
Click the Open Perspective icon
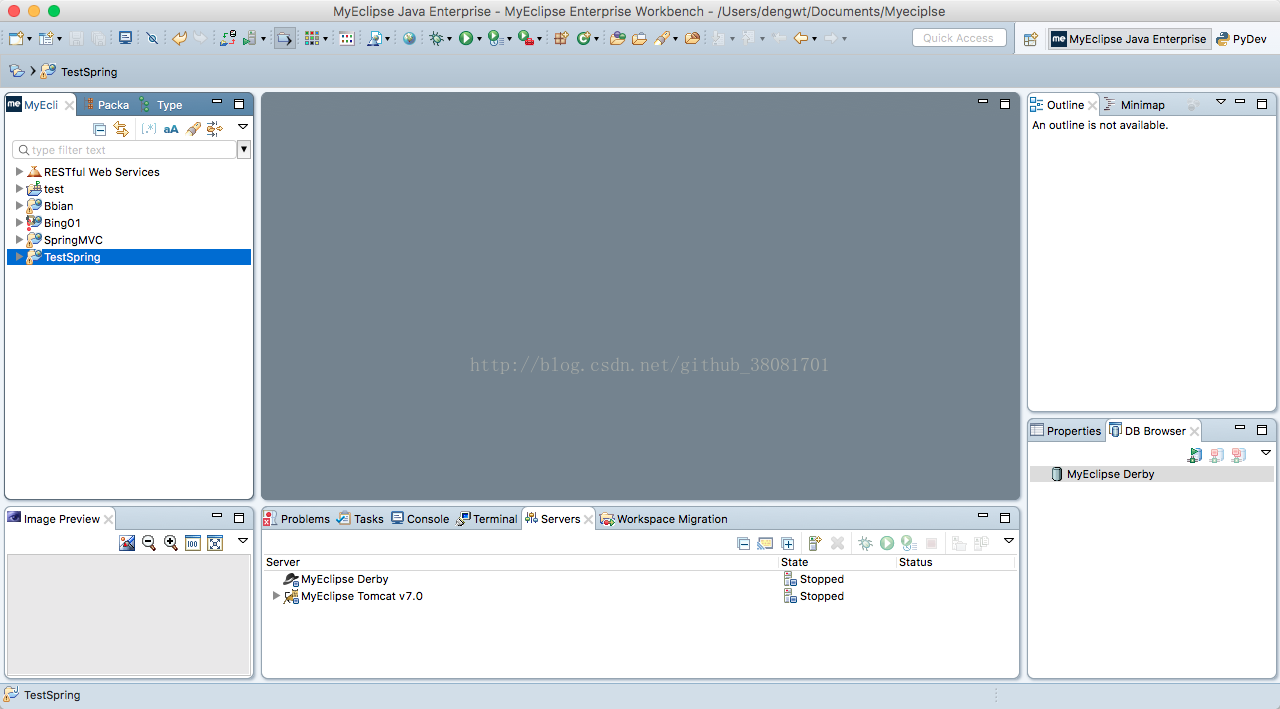(1031, 39)
